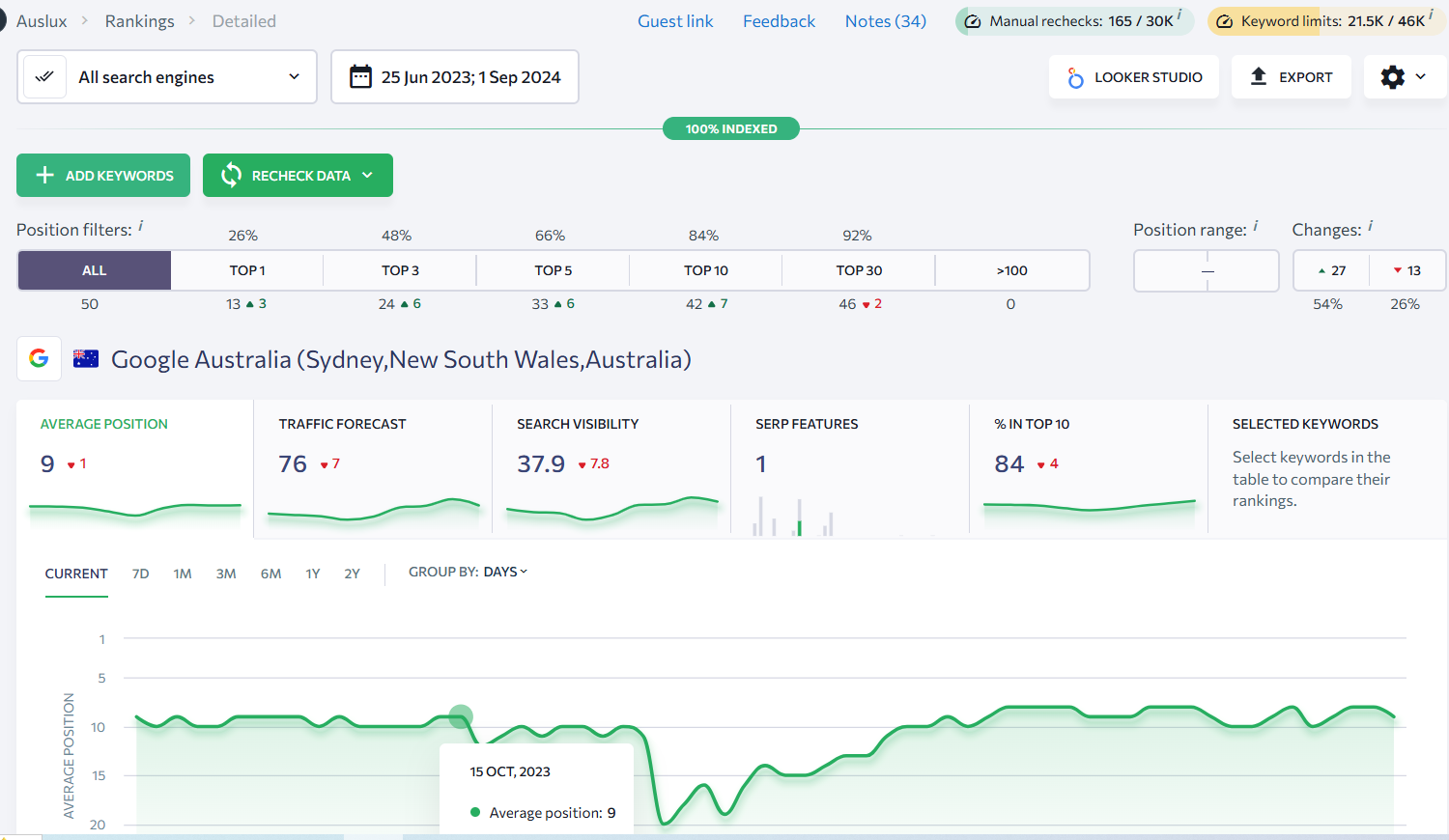Screen dimensions: 1449x840
Task: Click the 100% INDEXED badge
Action: point(731,128)
